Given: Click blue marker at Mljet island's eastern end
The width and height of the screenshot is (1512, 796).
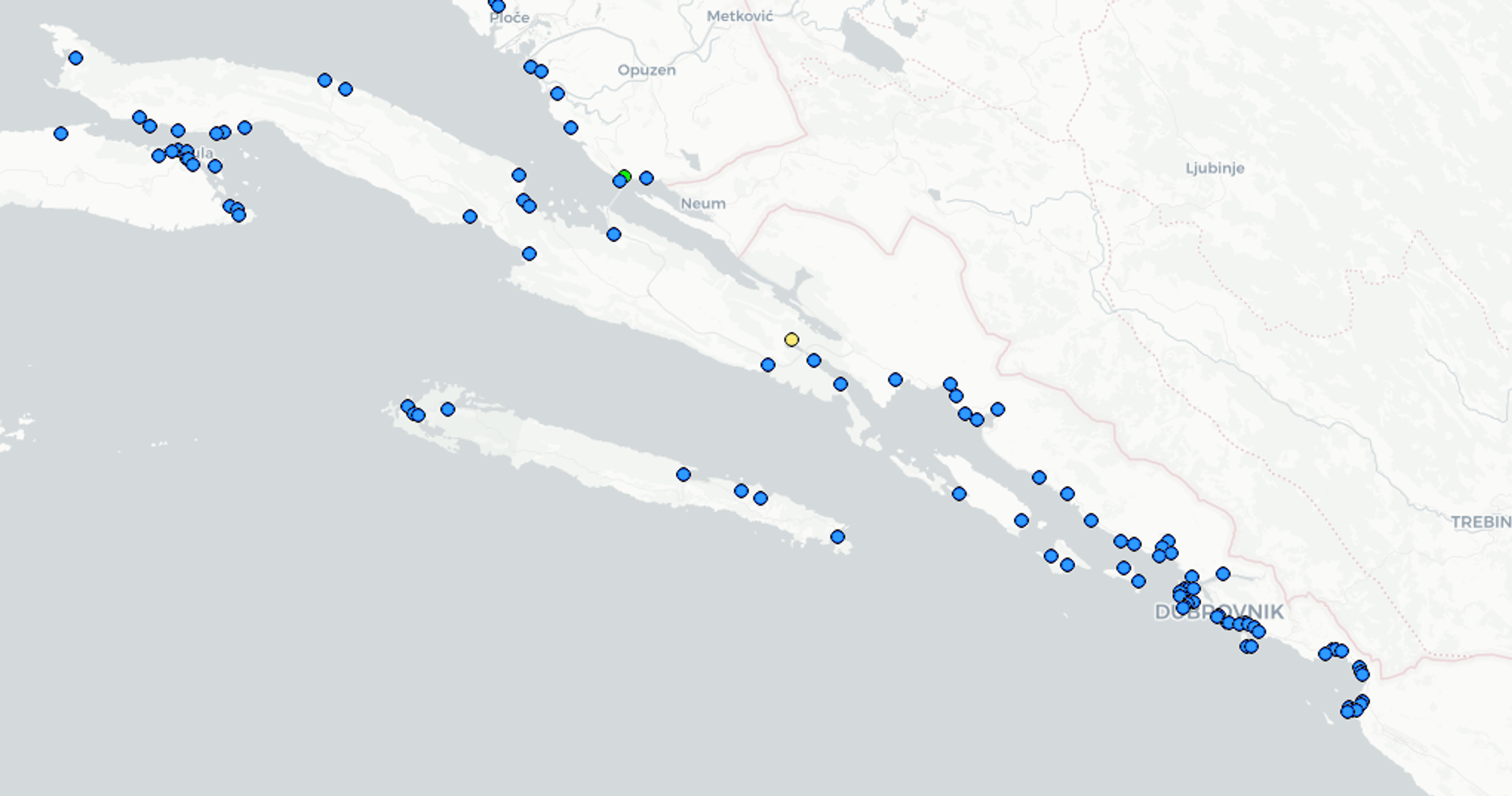Looking at the screenshot, I should [x=837, y=536].
